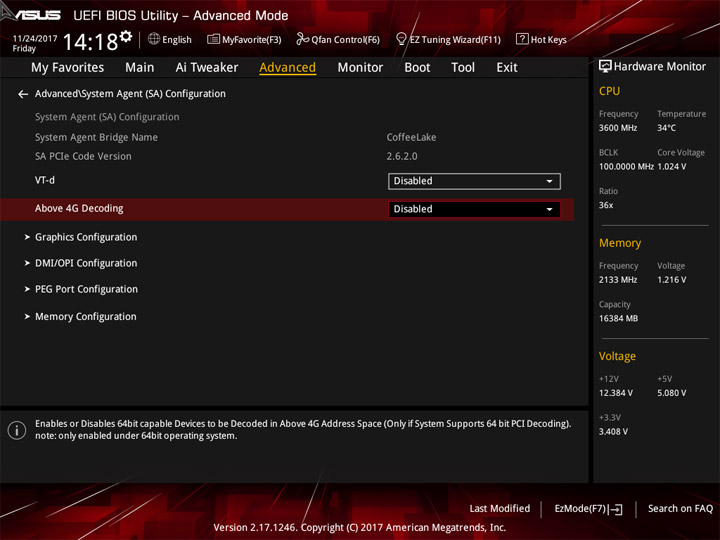Viewport: 720px width, 540px height.
Task: Go to the Boot tab
Action: 417,68
